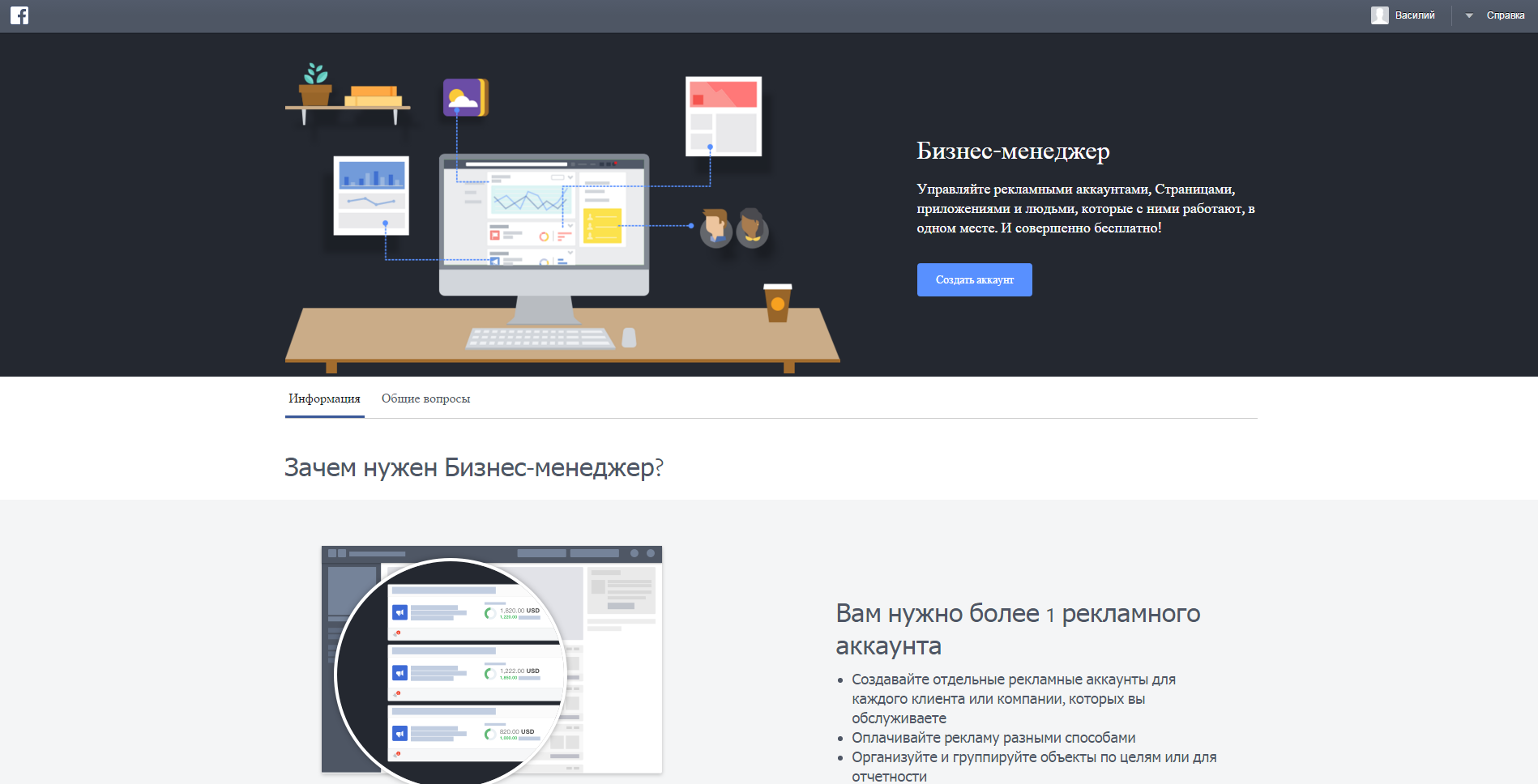Switch to the Информация tab
Viewport: 1538px width, 784px height.
click(x=324, y=398)
